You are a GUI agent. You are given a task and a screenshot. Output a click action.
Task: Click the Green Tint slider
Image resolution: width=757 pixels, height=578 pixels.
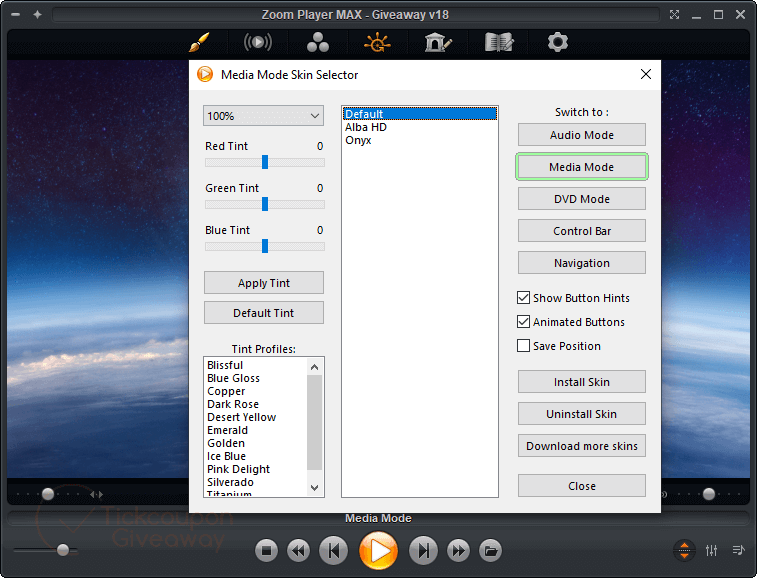[265, 204]
